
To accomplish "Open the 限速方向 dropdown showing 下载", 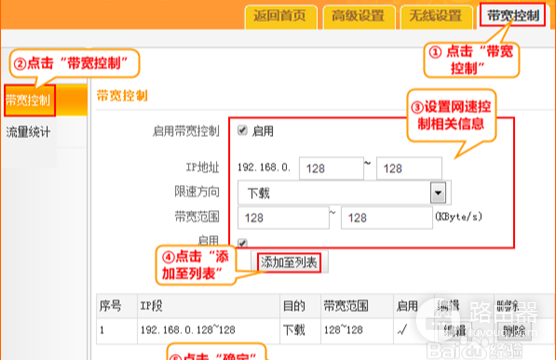I will (x=344, y=193).
